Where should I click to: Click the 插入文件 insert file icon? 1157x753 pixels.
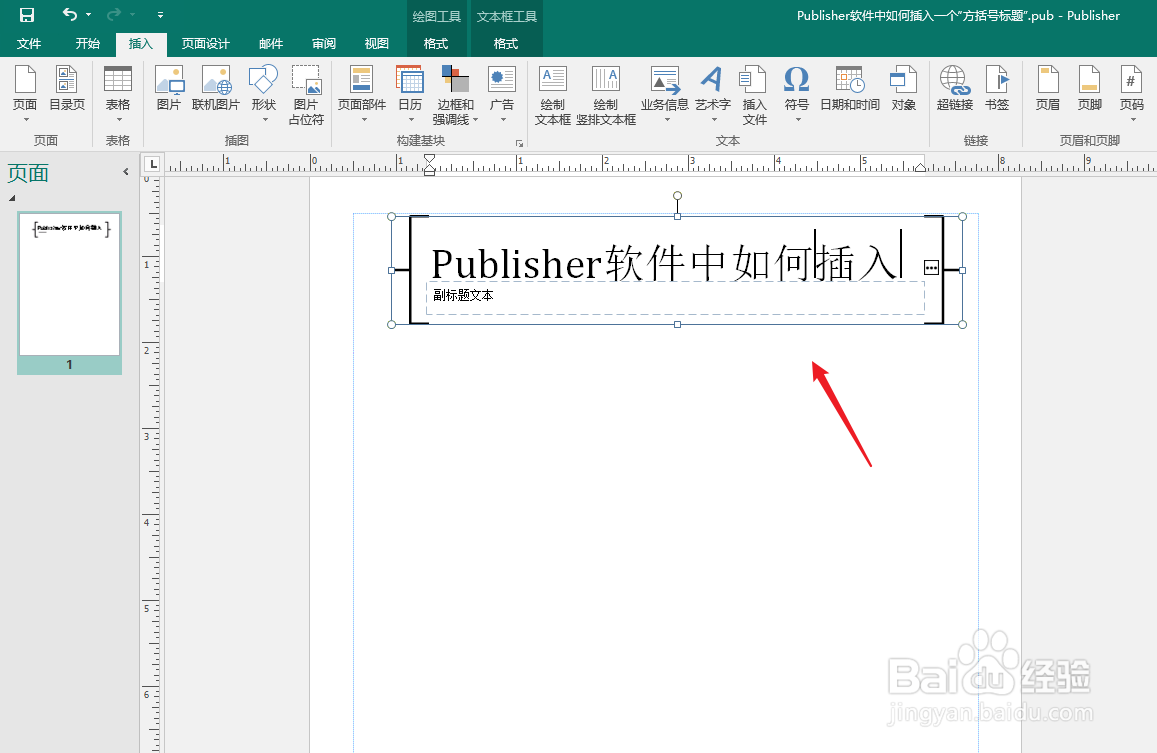point(754,94)
